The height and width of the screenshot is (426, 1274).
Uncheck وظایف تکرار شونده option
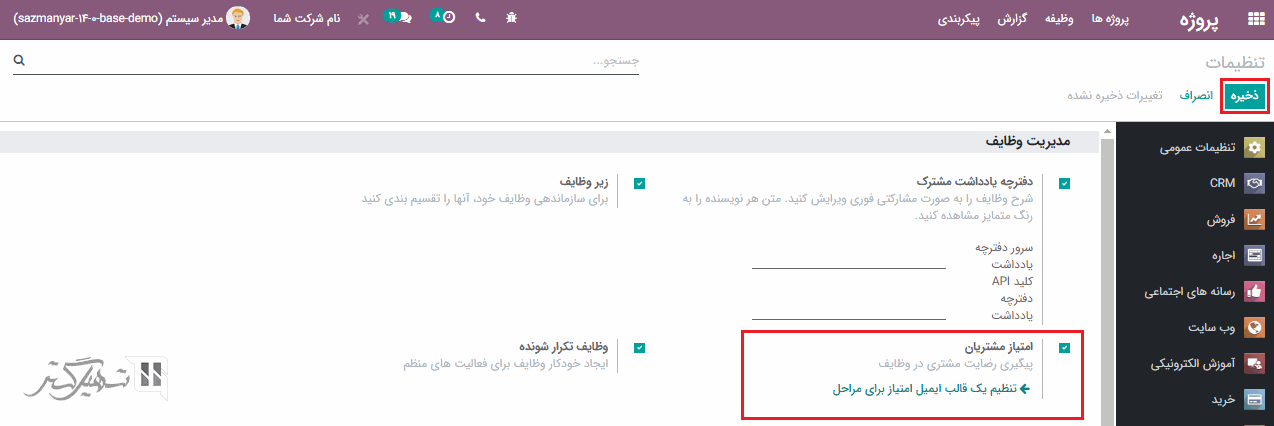click(x=639, y=348)
